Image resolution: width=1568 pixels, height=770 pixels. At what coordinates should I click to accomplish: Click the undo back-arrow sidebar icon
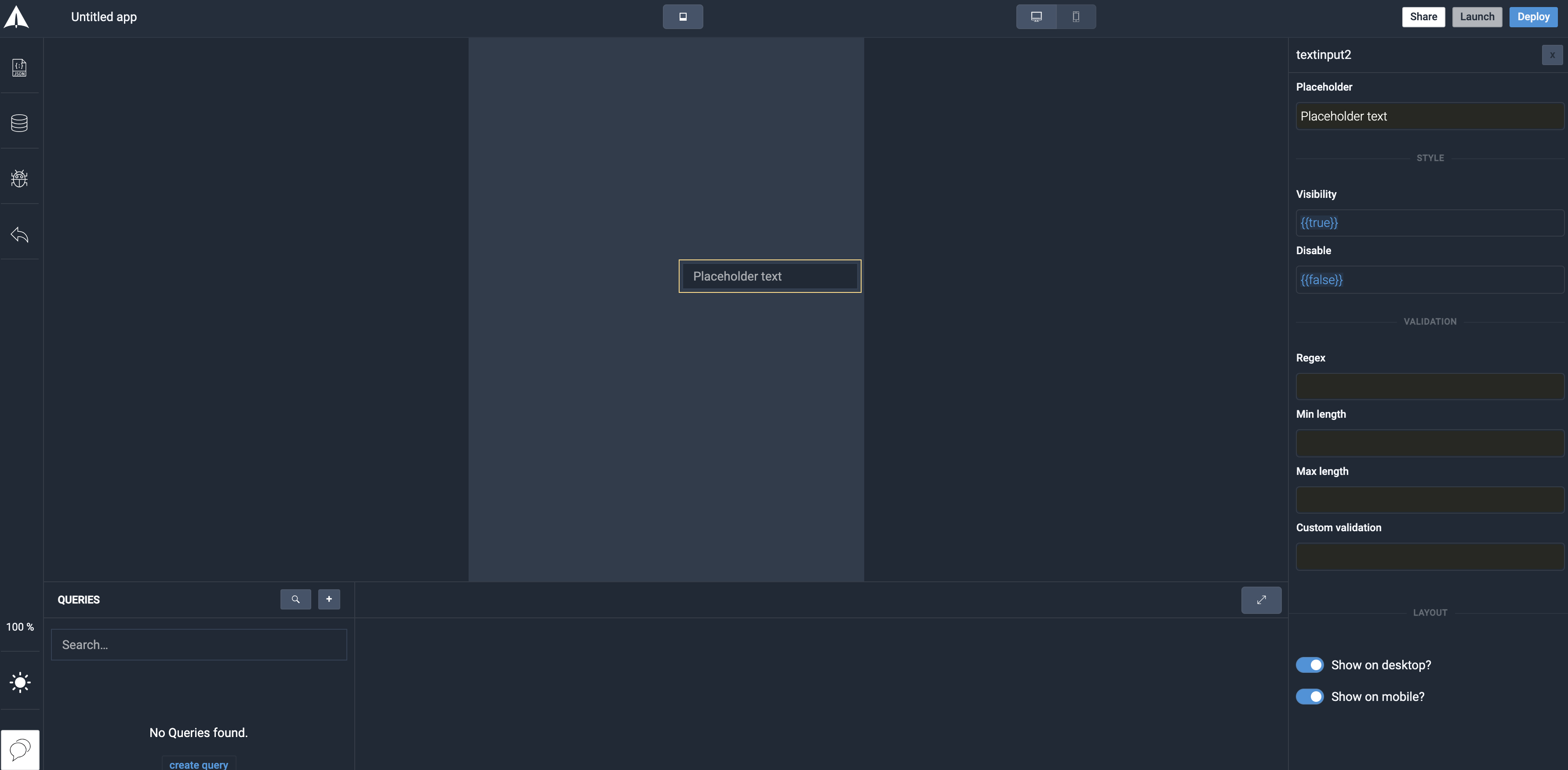[x=19, y=234]
